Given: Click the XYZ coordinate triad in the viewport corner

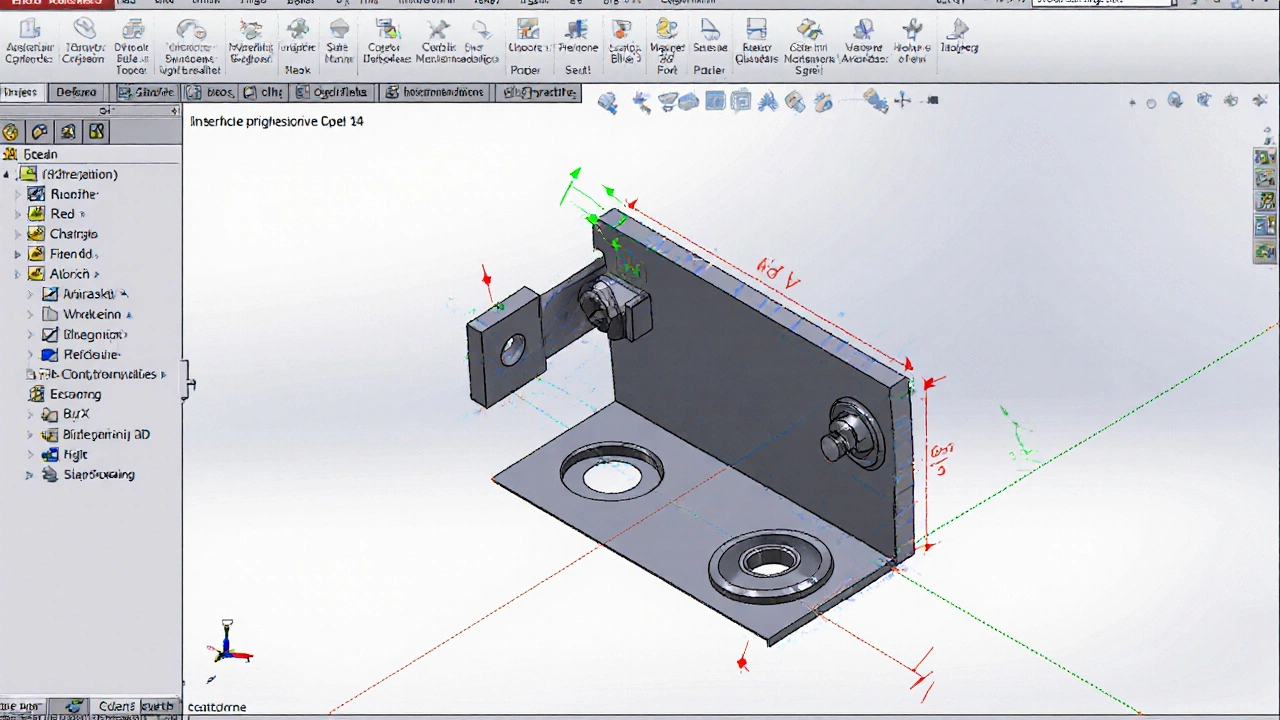Looking at the screenshot, I should click(229, 642).
